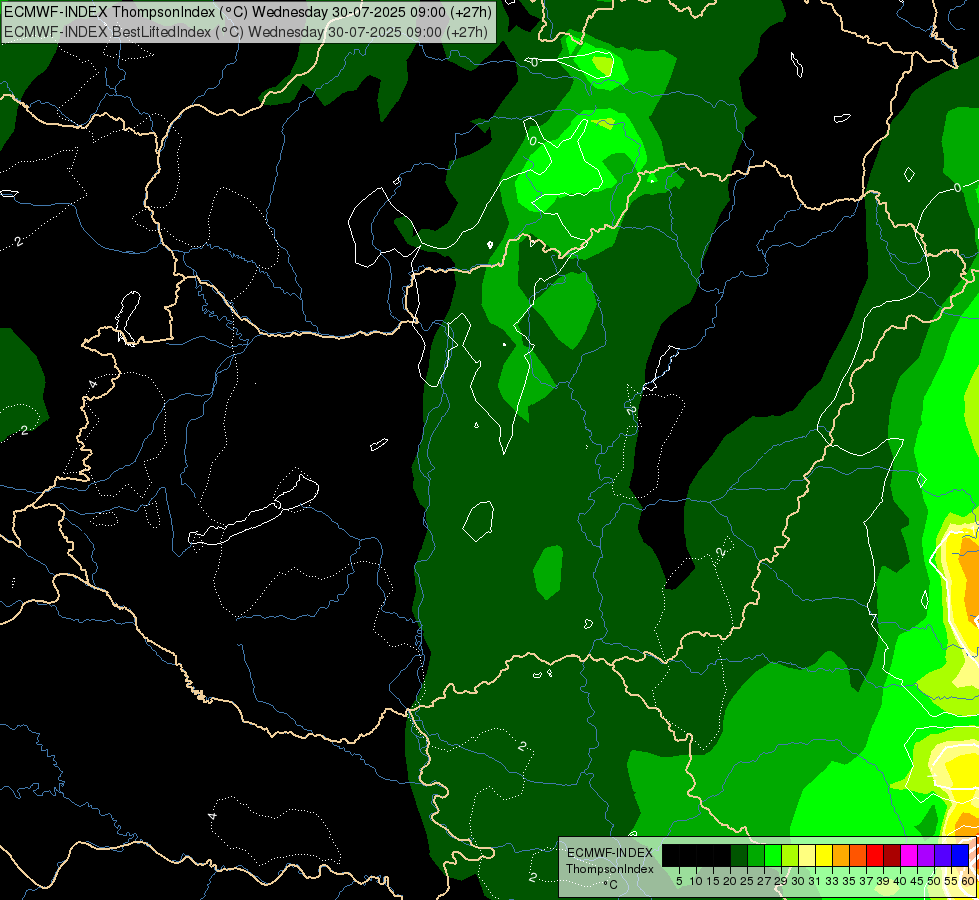
Task: Pick the purple 45–50 legend swatch
Action: 926,855
